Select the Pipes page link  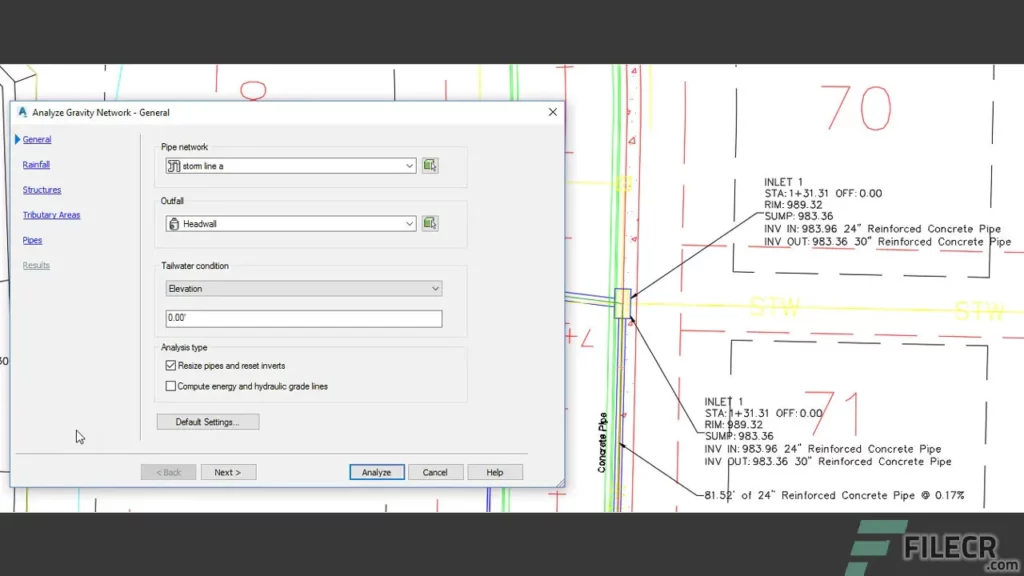pyautogui.click(x=31, y=240)
